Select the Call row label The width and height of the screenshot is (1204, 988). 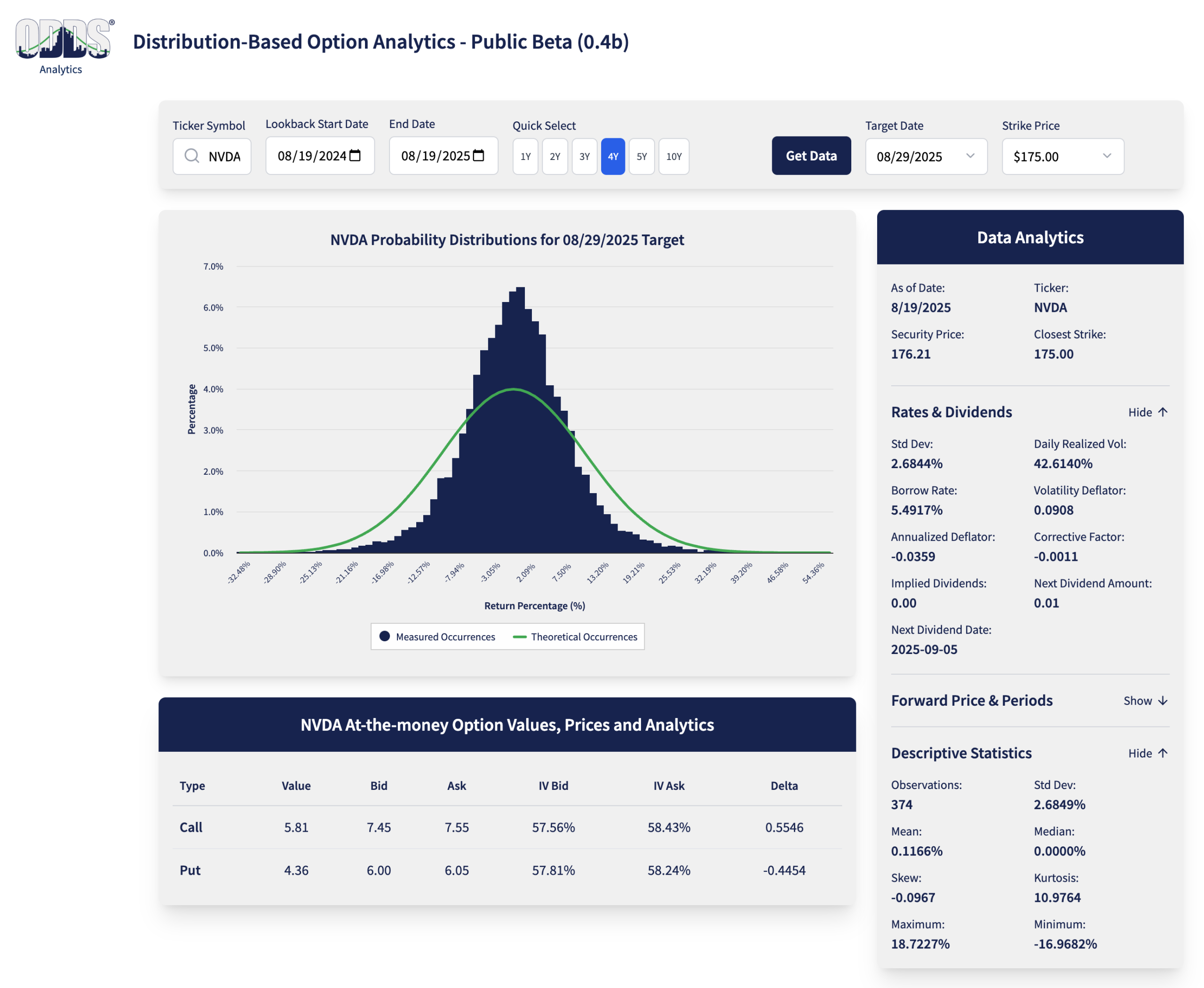tap(191, 827)
